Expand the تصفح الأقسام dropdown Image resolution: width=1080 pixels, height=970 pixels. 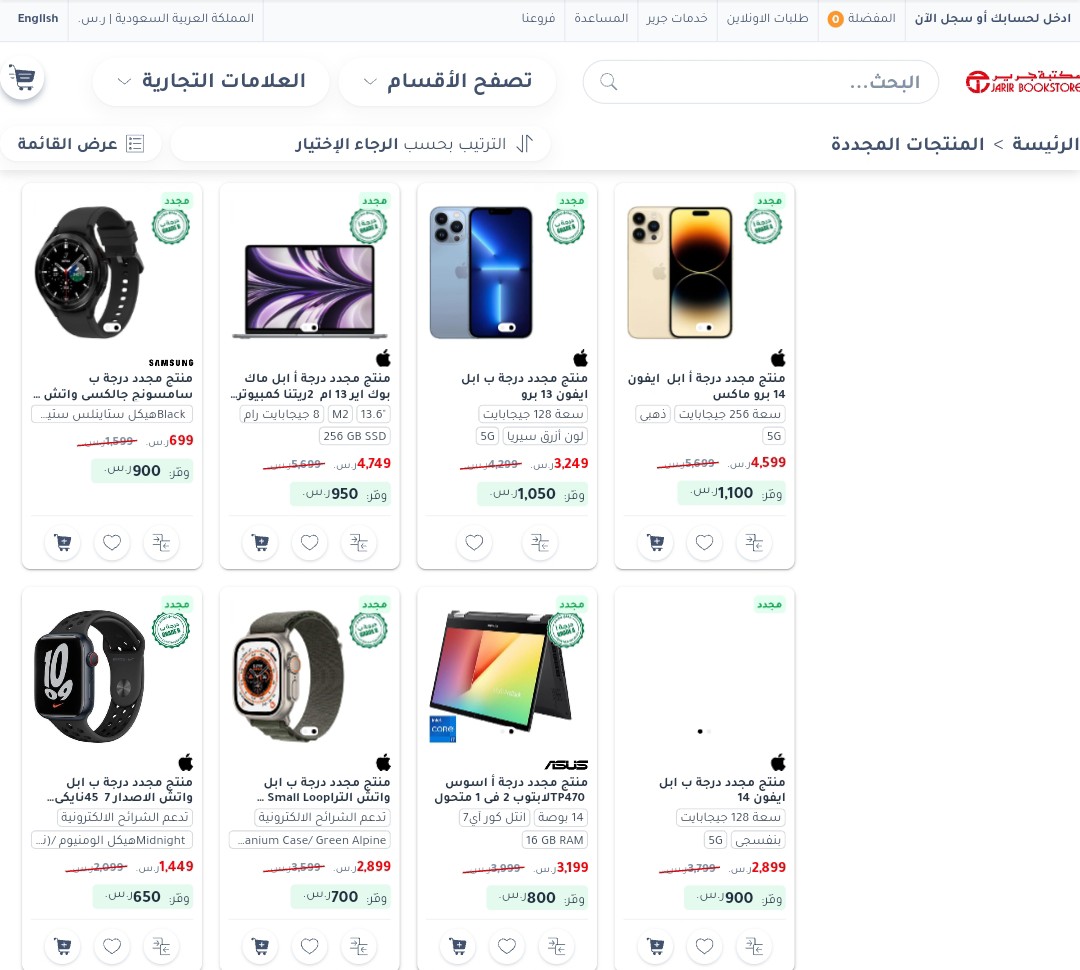(448, 81)
